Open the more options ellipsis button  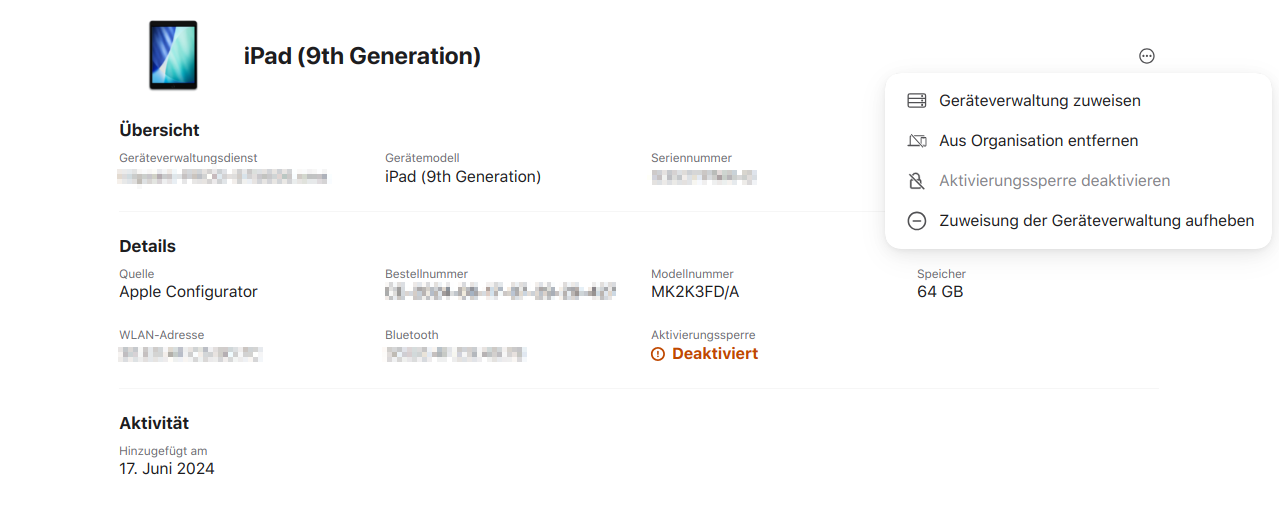tap(1147, 56)
